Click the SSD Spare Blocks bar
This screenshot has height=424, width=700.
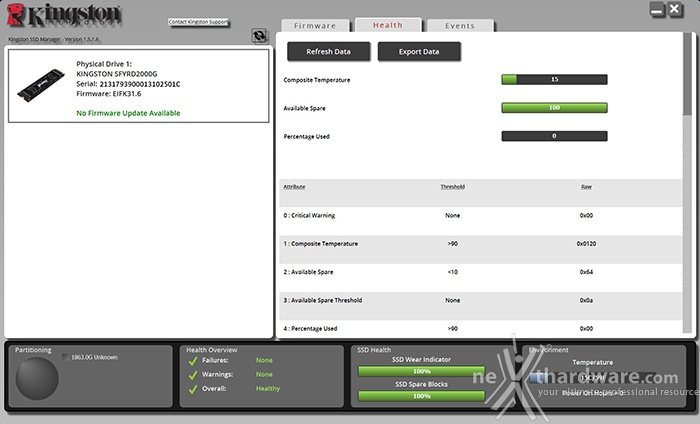[421, 396]
